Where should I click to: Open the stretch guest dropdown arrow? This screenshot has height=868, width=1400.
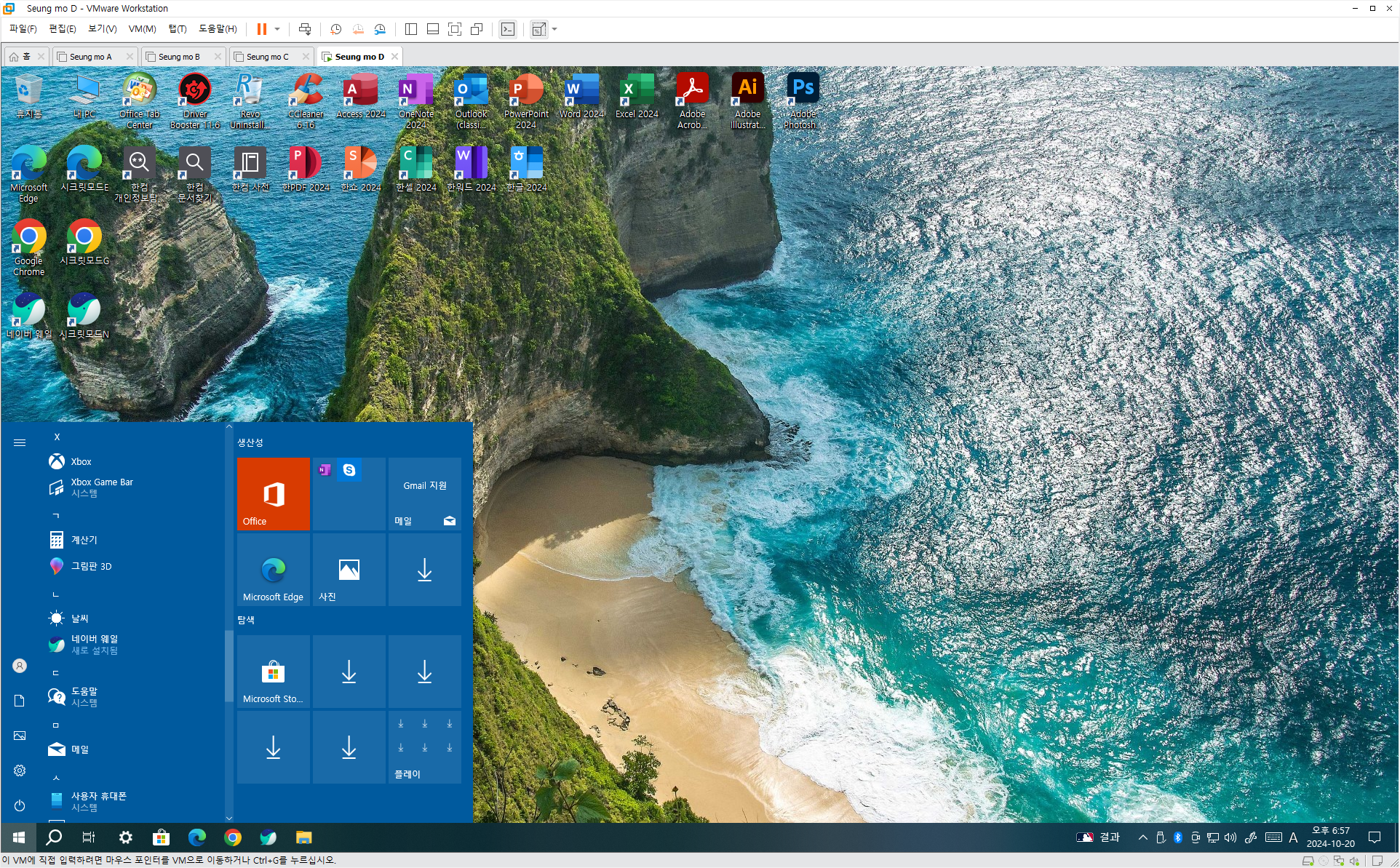coord(554,29)
